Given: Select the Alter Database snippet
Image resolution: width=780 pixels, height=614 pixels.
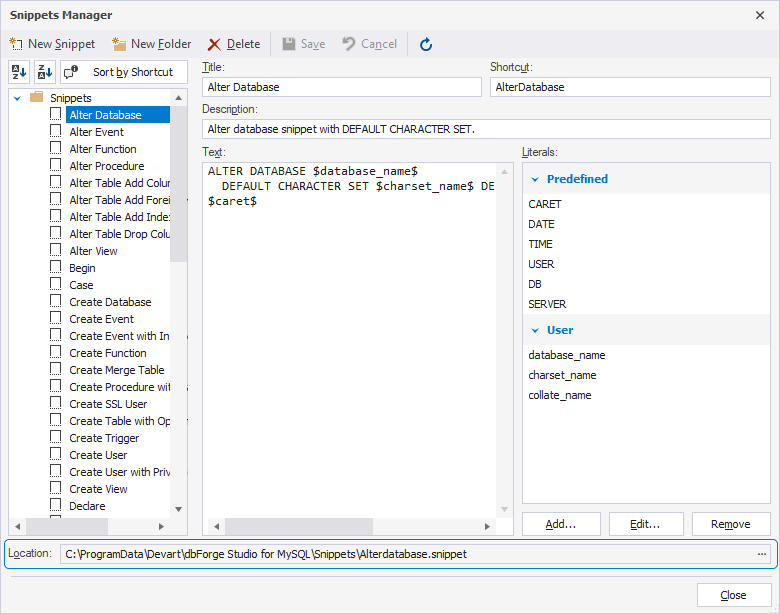Looking at the screenshot, I should [x=118, y=115].
